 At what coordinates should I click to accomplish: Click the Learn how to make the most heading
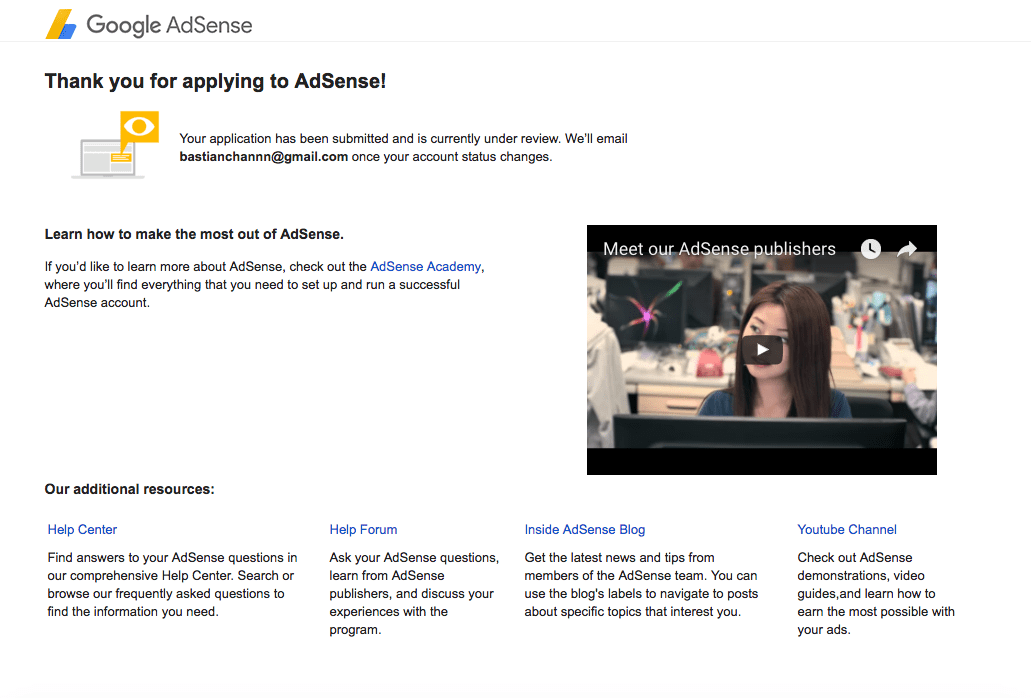coord(194,234)
